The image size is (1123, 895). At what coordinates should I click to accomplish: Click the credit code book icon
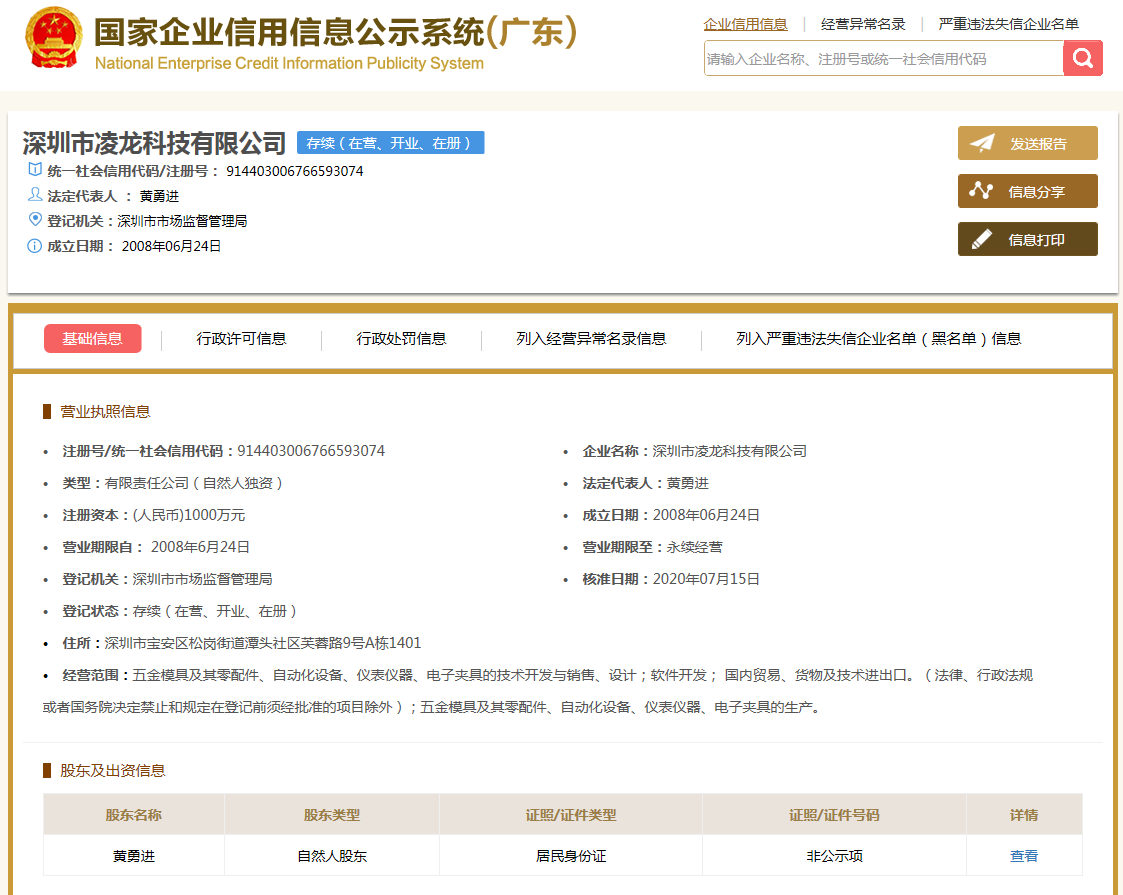pos(34,170)
